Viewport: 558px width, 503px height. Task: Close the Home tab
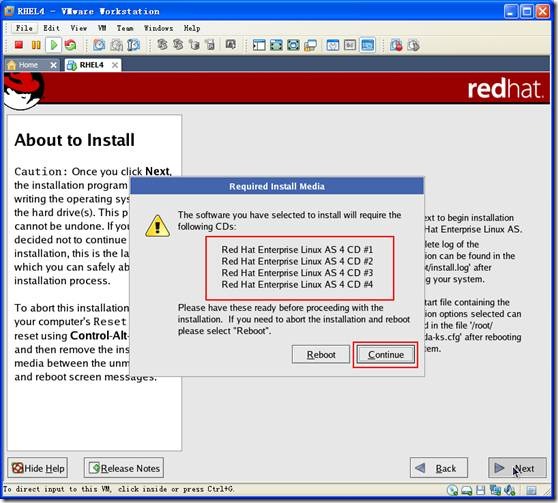53,65
